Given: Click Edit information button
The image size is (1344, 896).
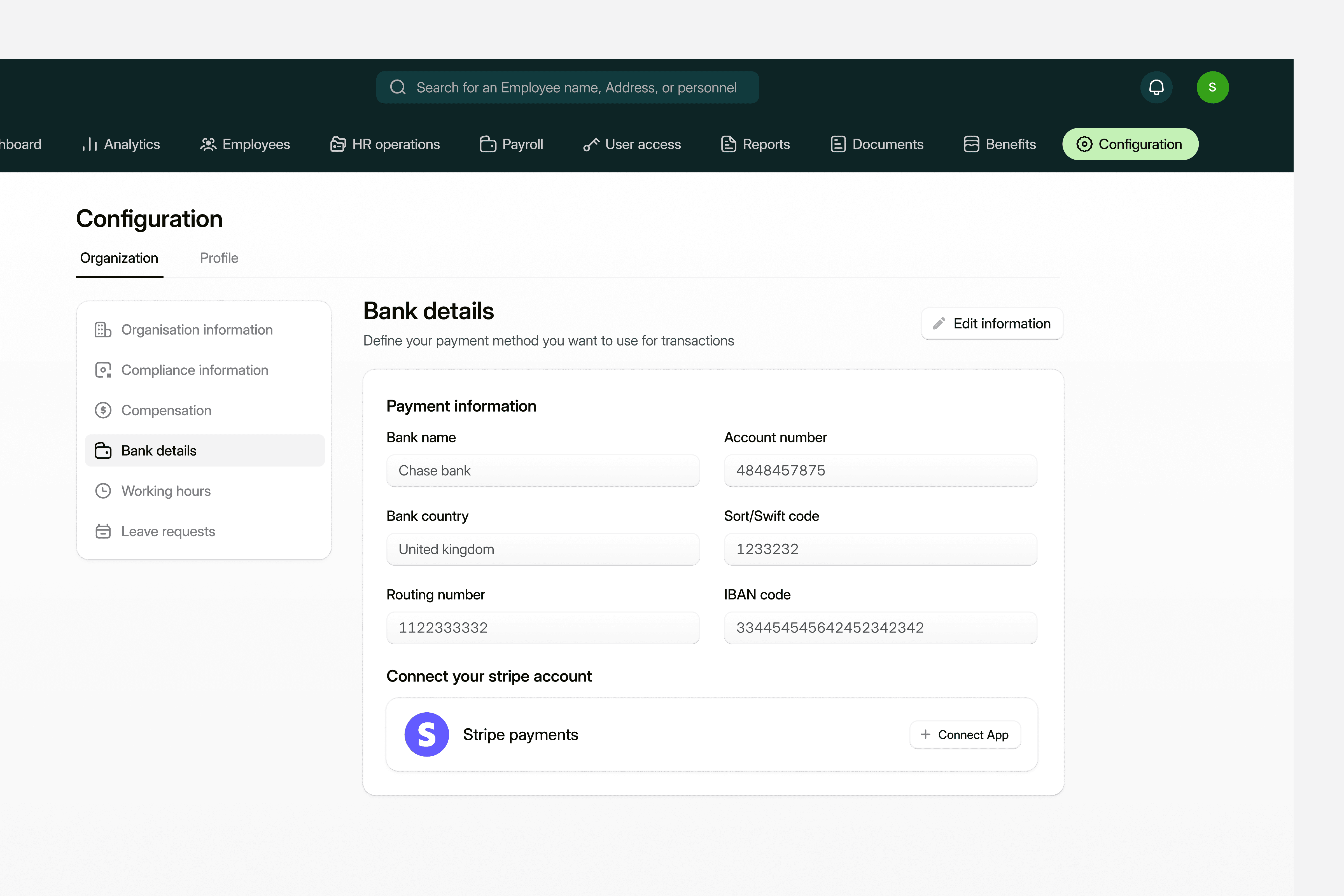Looking at the screenshot, I should pyautogui.click(x=991, y=323).
